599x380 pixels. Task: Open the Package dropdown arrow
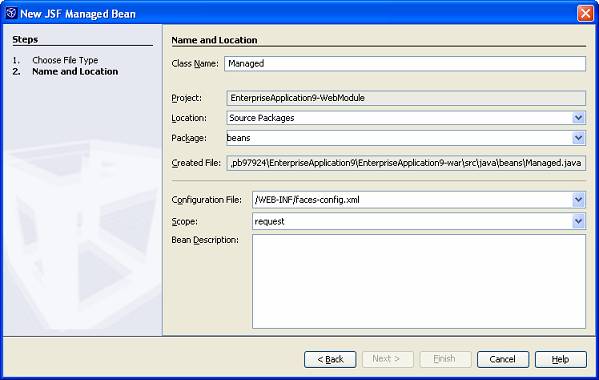point(578,138)
